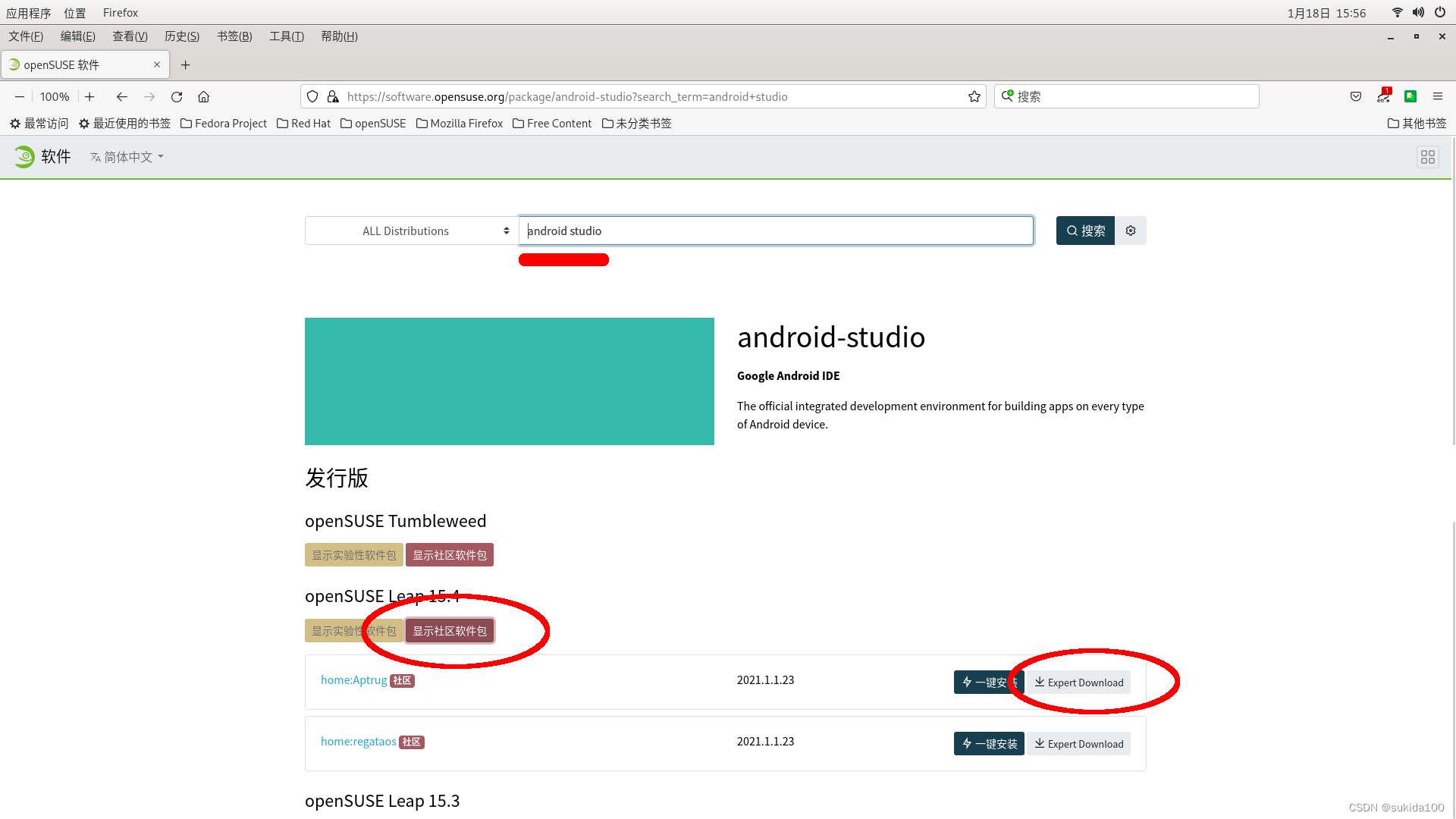The image size is (1456, 819).
Task: Open the system volume icon
Action: click(1418, 13)
